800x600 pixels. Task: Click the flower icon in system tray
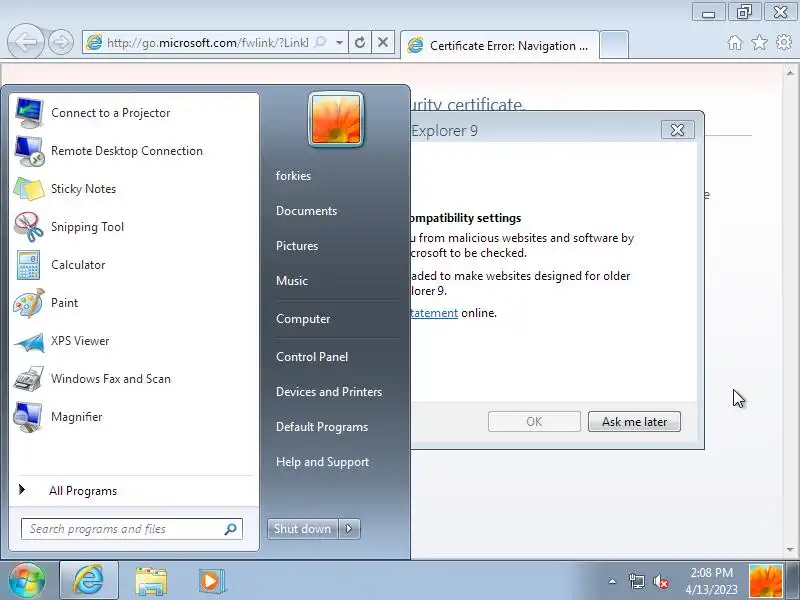(765, 581)
